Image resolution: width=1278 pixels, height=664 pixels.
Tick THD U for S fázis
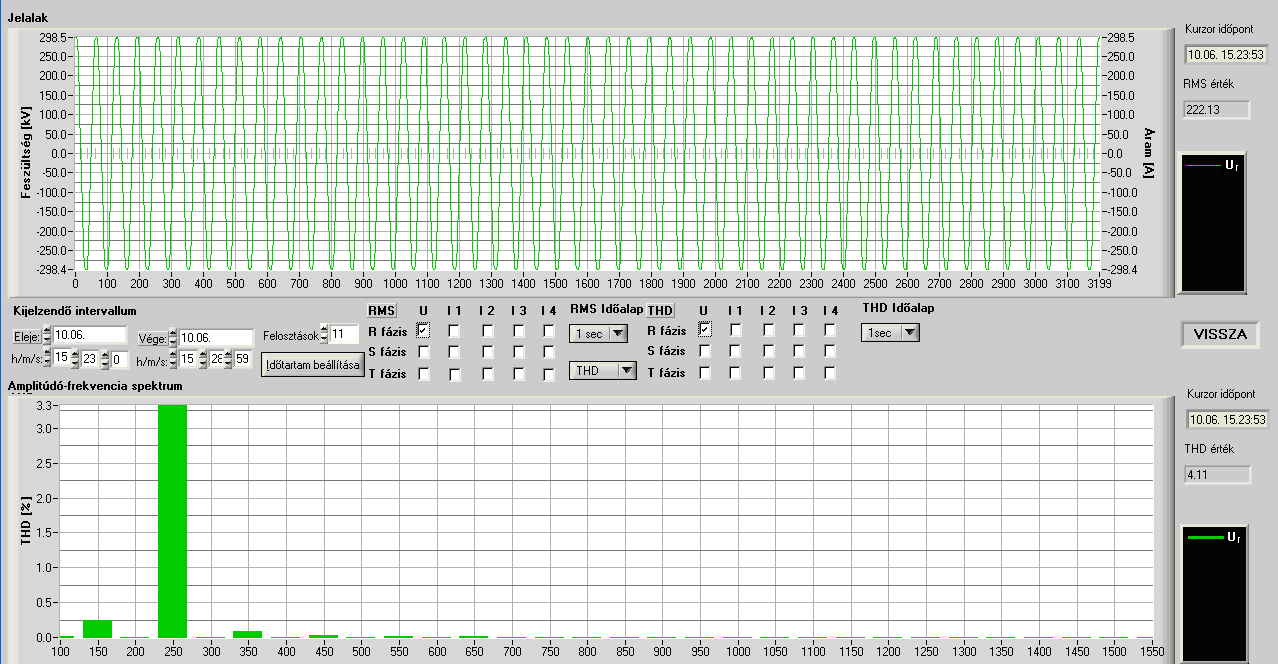point(705,351)
